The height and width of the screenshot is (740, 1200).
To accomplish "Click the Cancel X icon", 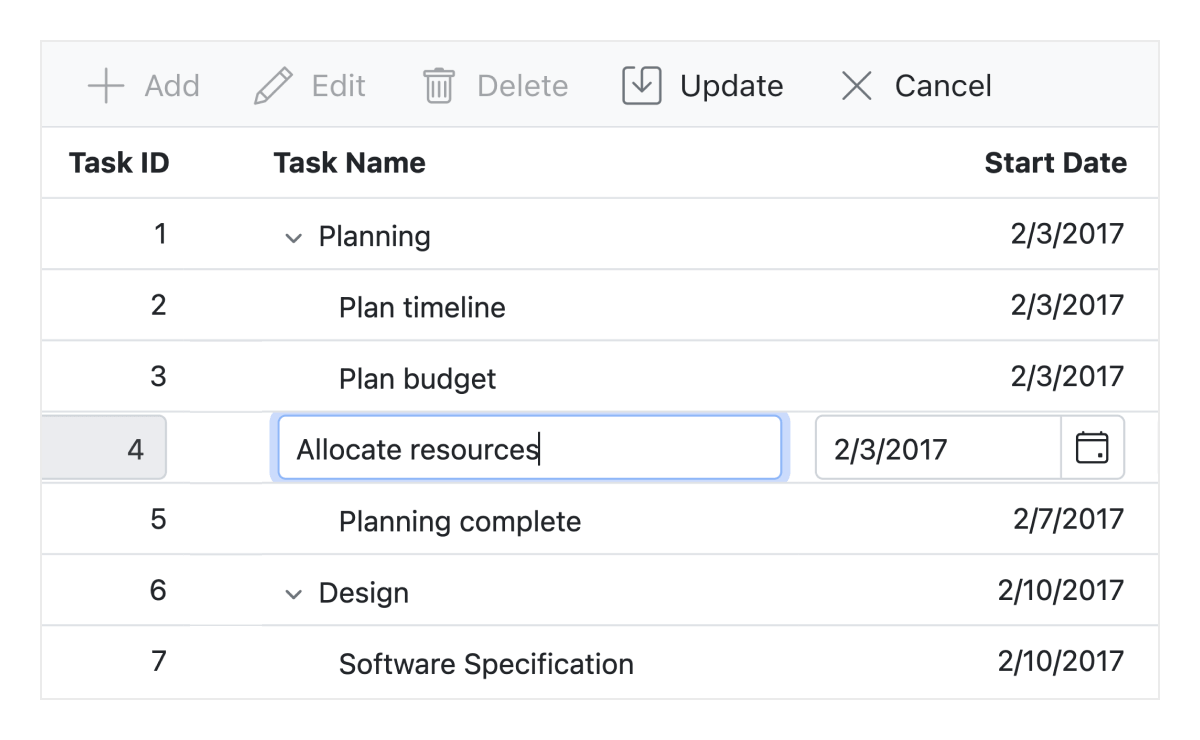I will tap(856, 86).
